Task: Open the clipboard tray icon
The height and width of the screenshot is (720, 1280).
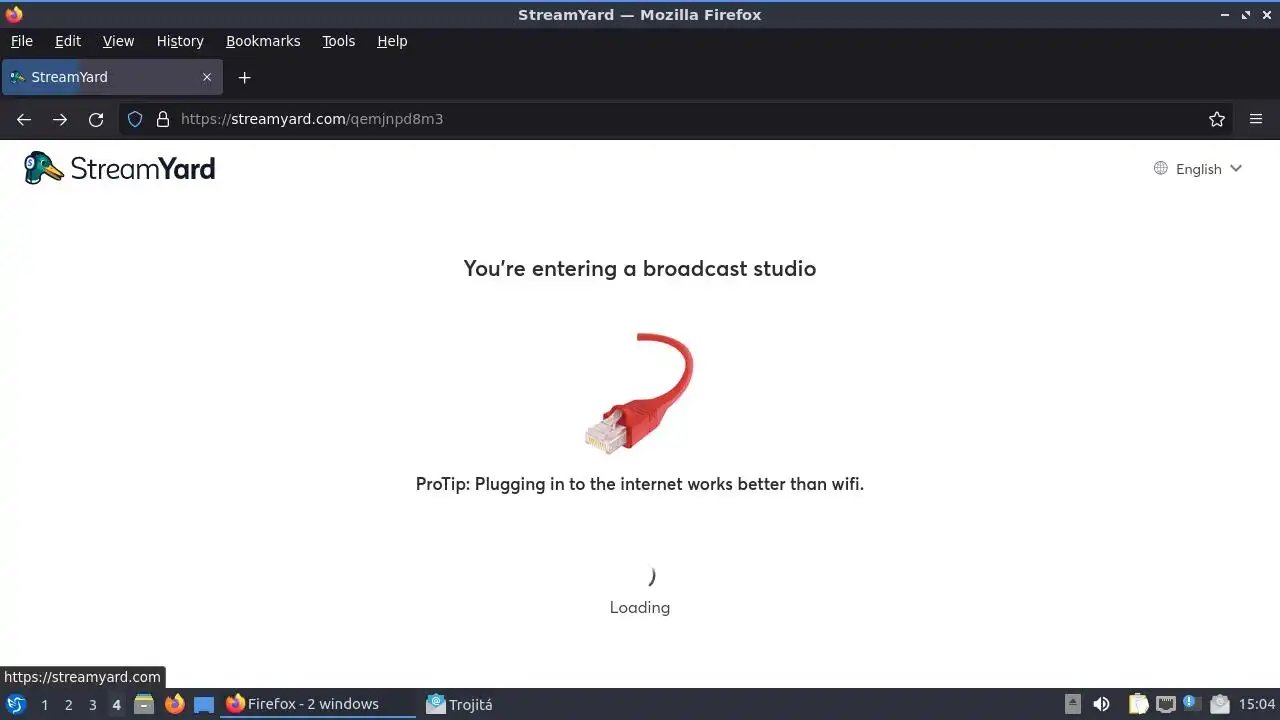Action: [x=1138, y=704]
